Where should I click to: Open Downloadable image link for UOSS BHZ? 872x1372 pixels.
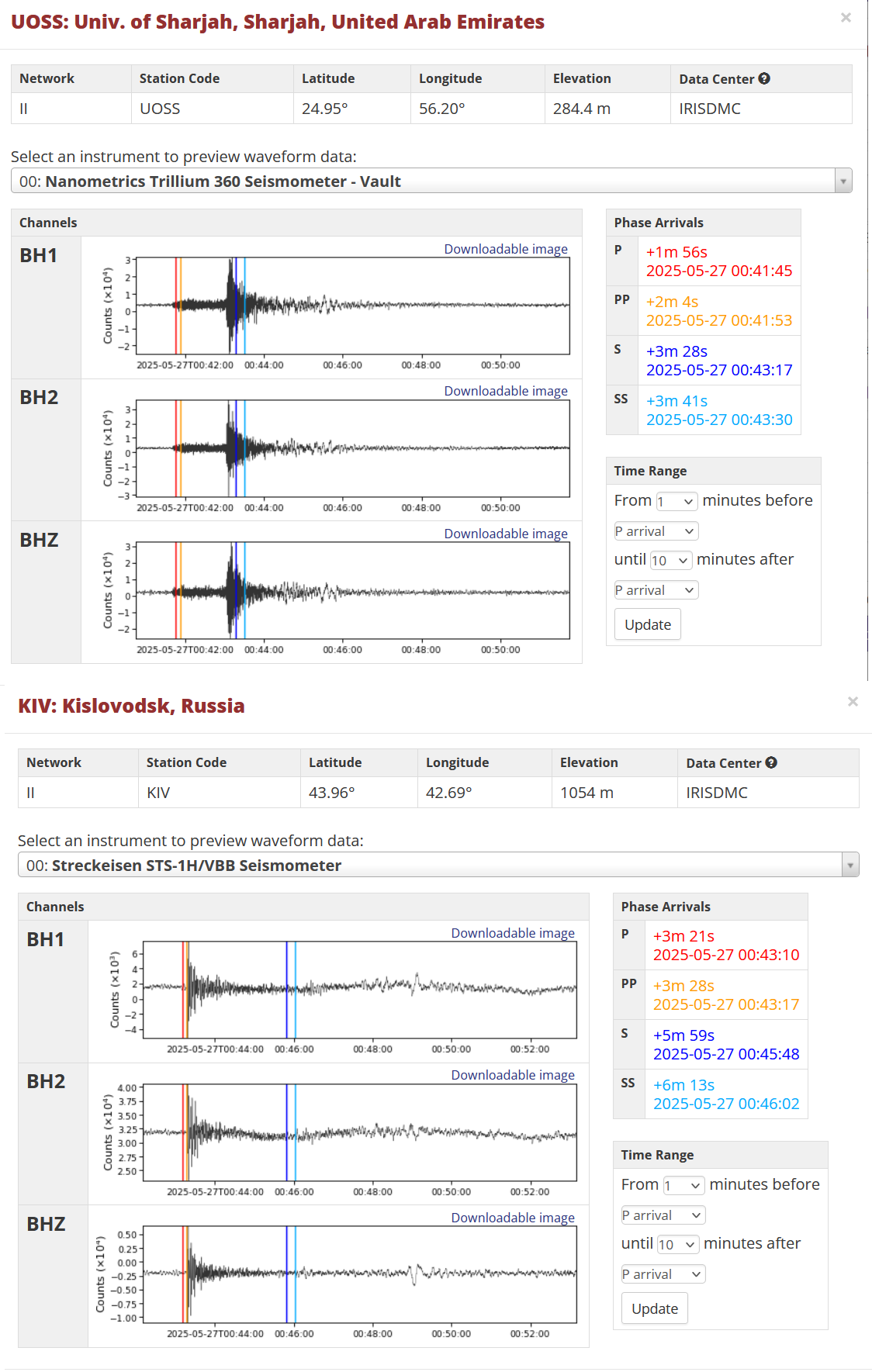[506, 534]
